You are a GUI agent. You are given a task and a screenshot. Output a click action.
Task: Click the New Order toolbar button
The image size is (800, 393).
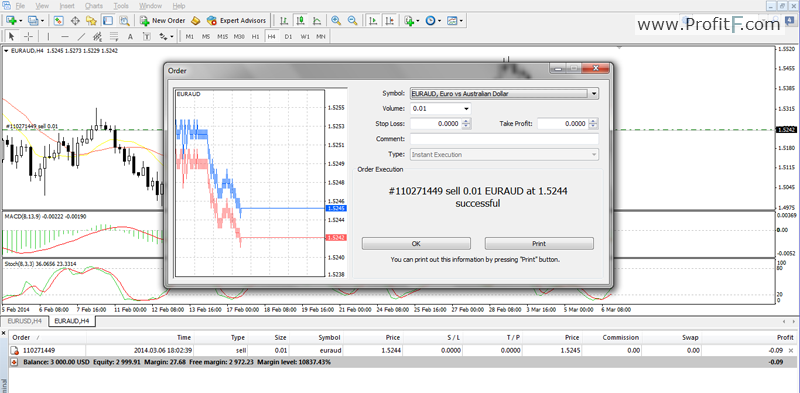[x=163, y=21]
